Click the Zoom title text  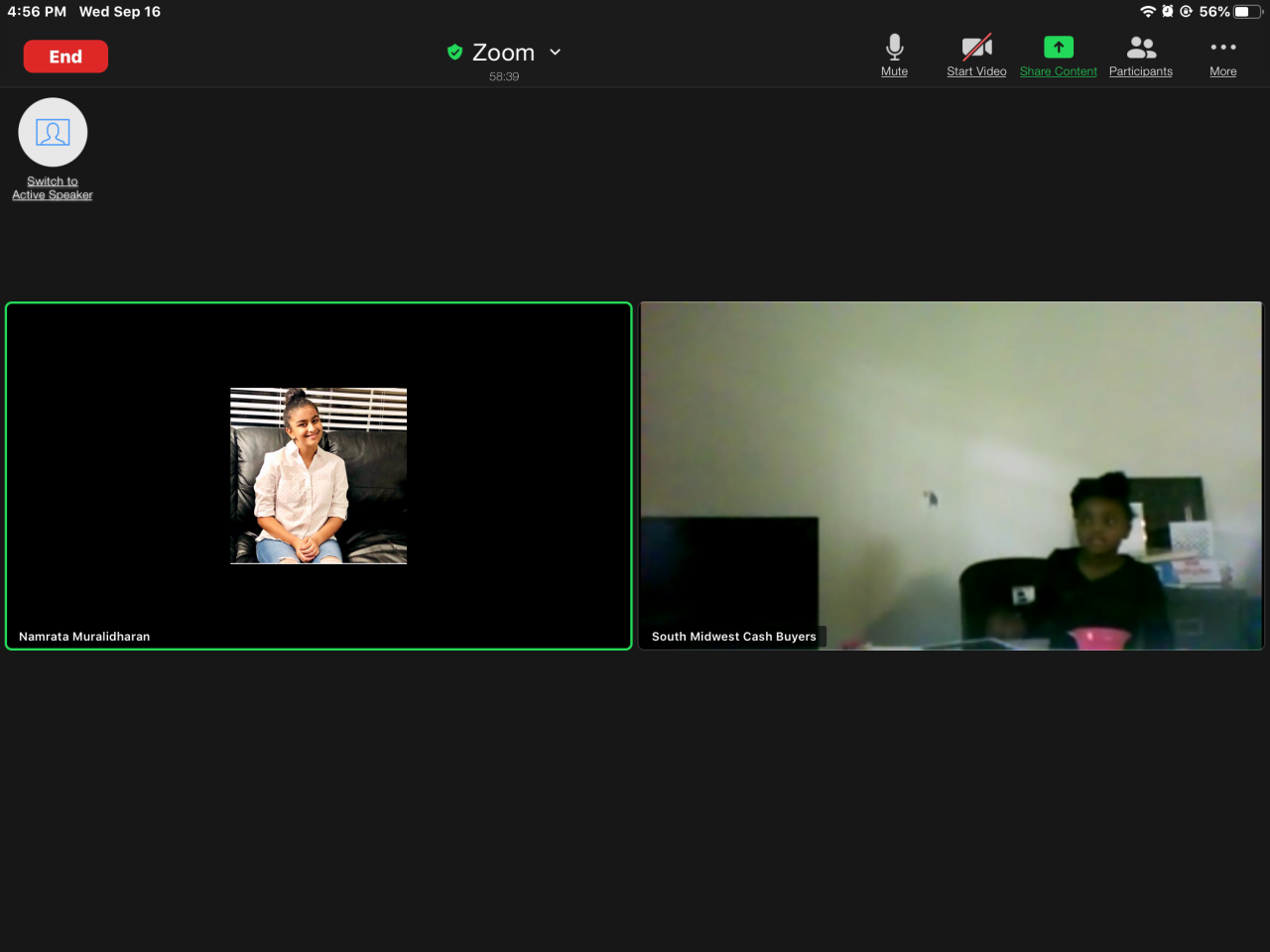tap(503, 53)
